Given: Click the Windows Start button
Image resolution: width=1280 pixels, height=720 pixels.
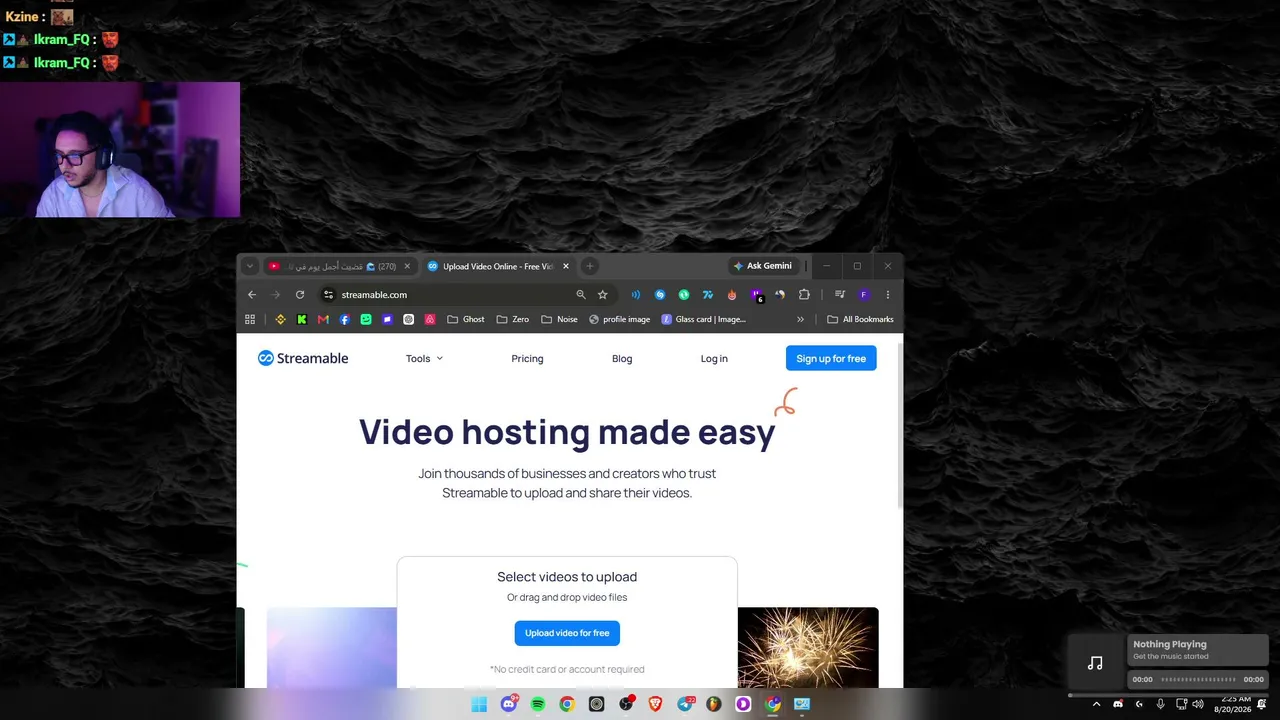Looking at the screenshot, I should click(x=479, y=704).
